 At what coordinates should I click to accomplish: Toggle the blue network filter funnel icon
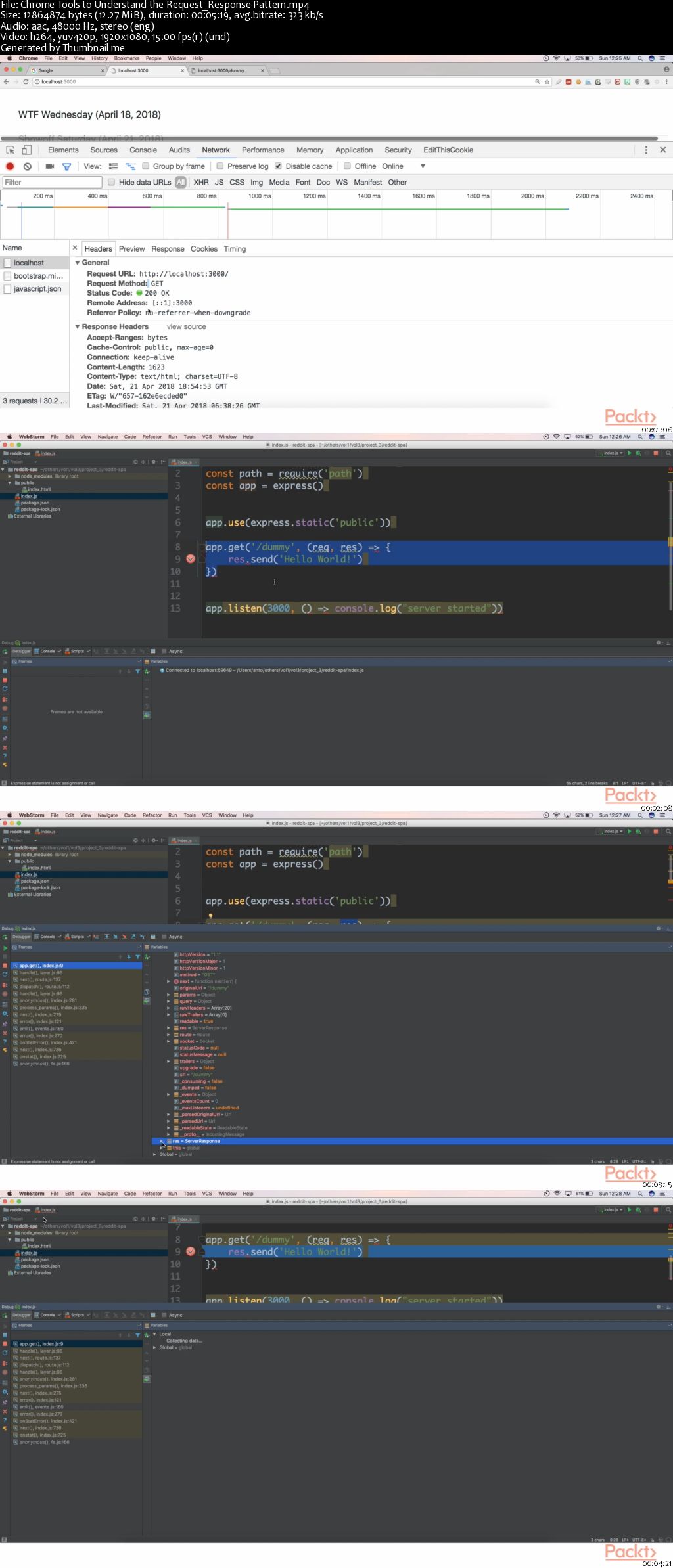[x=66, y=166]
